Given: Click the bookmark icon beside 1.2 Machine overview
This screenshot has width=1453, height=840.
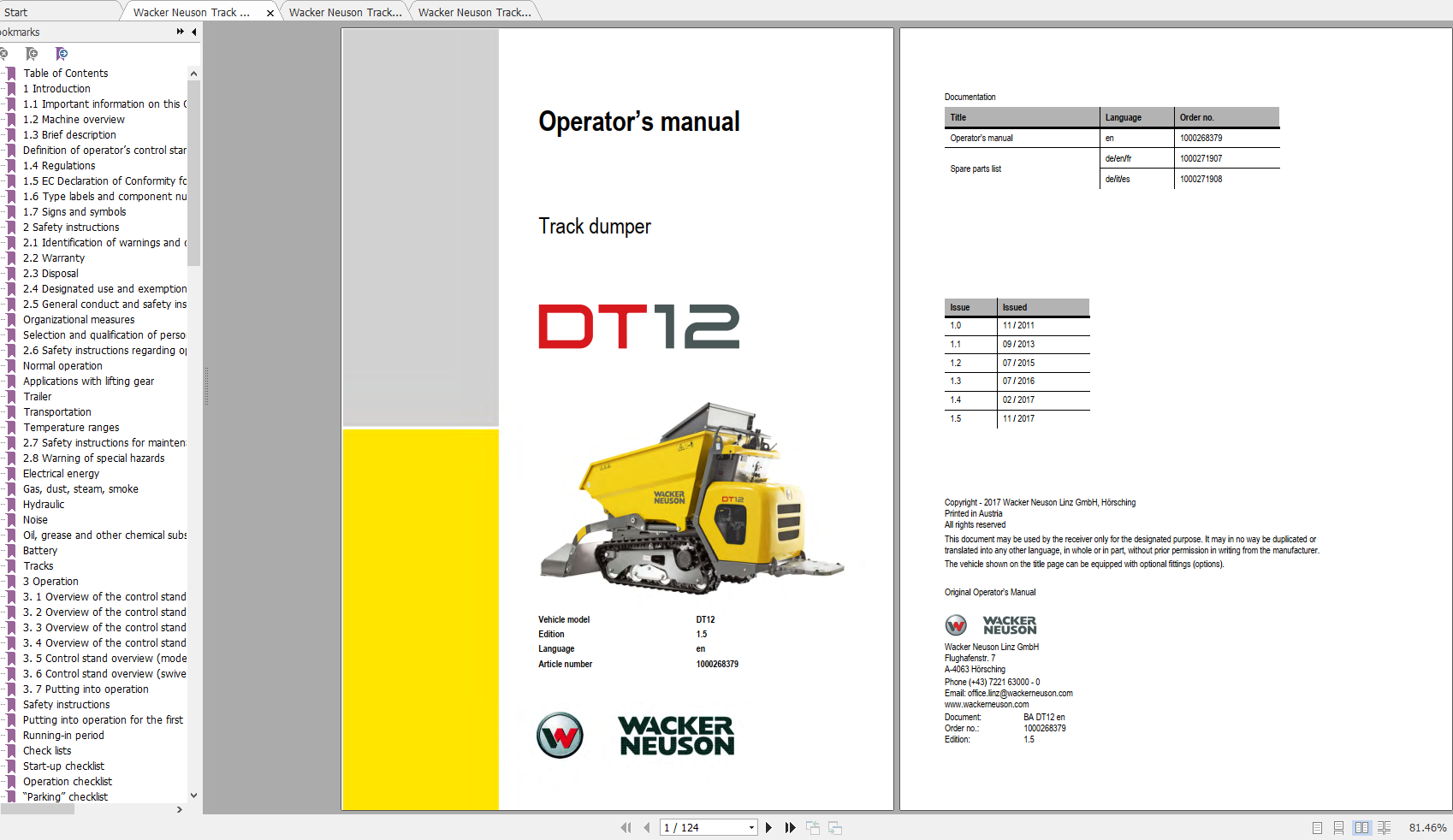Looking at the screenshot, I should coord(12,120).
